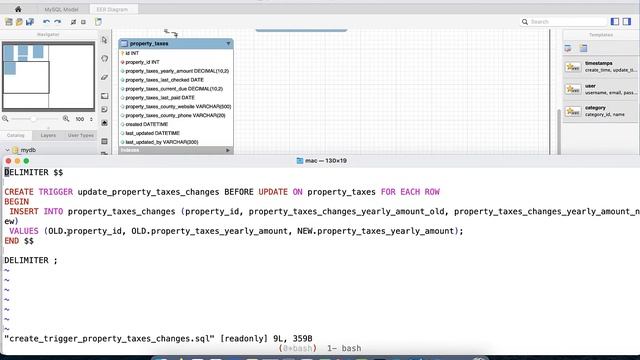
Task: Click the Search field in toolbar
Action: (563, 22)
